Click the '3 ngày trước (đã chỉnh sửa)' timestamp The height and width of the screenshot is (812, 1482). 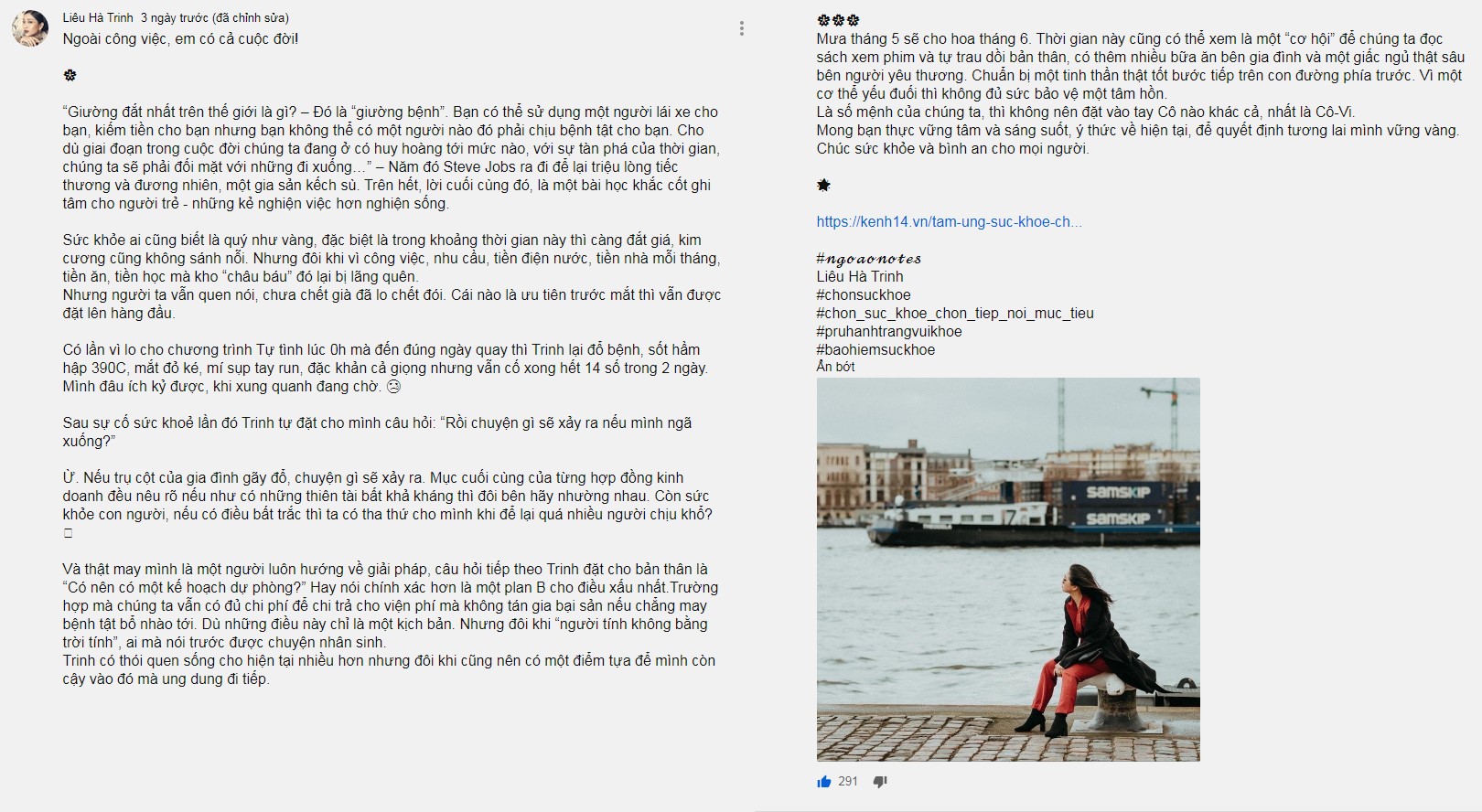click(x=215, y=17)
